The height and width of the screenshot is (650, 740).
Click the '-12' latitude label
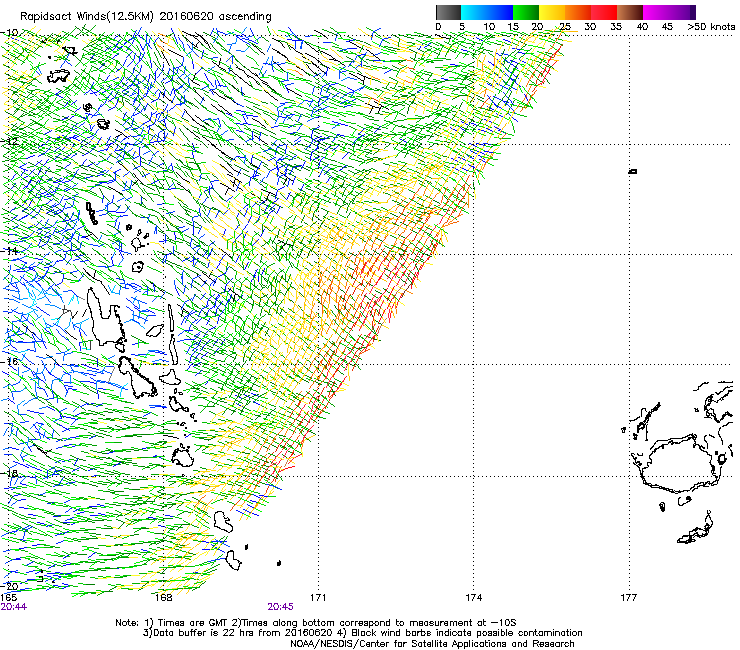[x=9, y=141]
